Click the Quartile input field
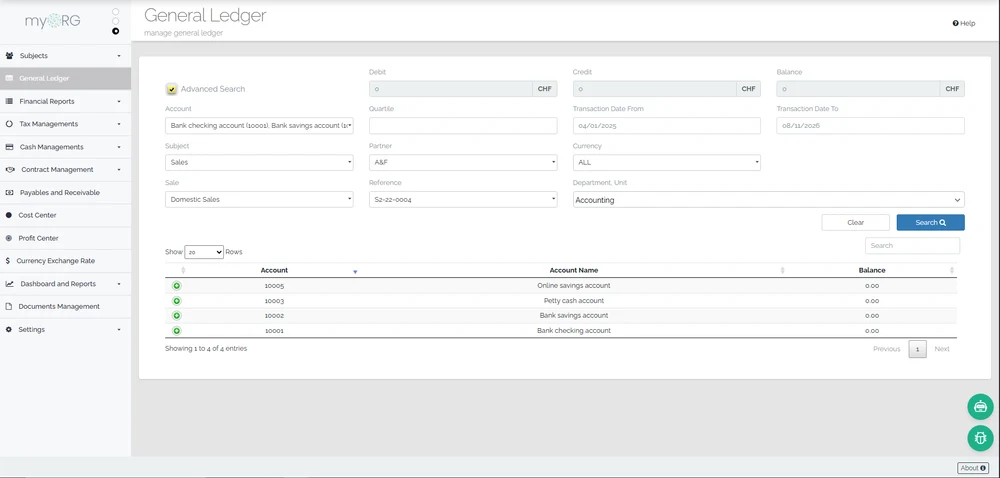Viewport: 1000px width, 478px height. pos(463,126)
